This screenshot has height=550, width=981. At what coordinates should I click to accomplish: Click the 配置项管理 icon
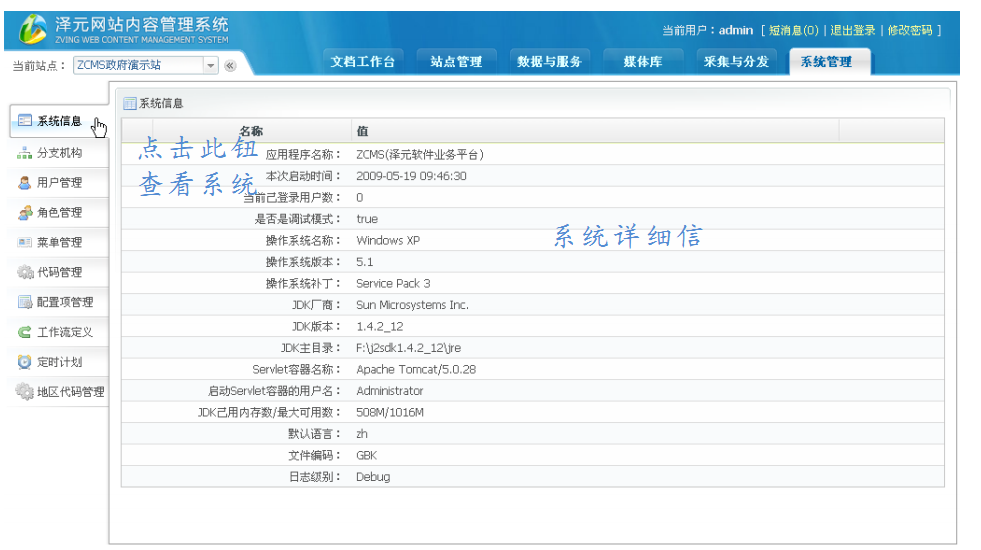(25, 302)
